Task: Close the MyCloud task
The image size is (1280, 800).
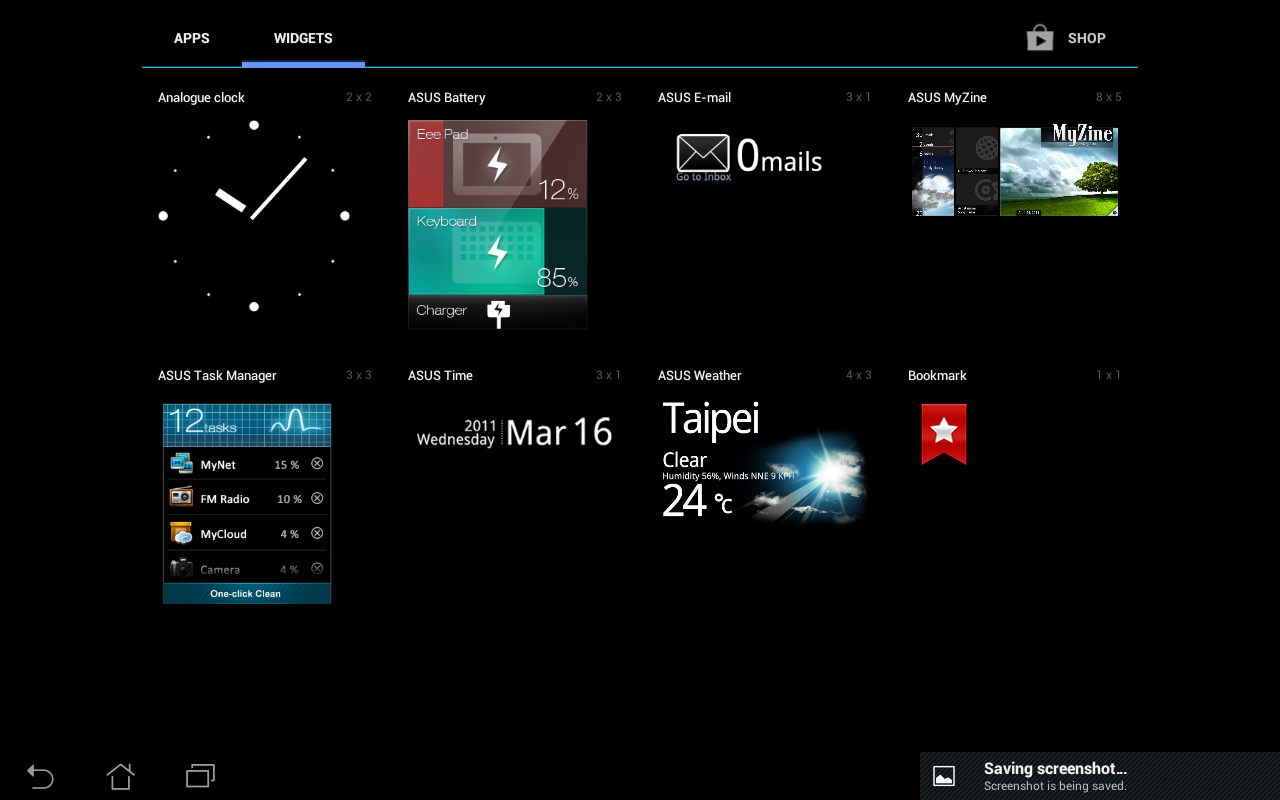Action: click(x=317, y=533)
